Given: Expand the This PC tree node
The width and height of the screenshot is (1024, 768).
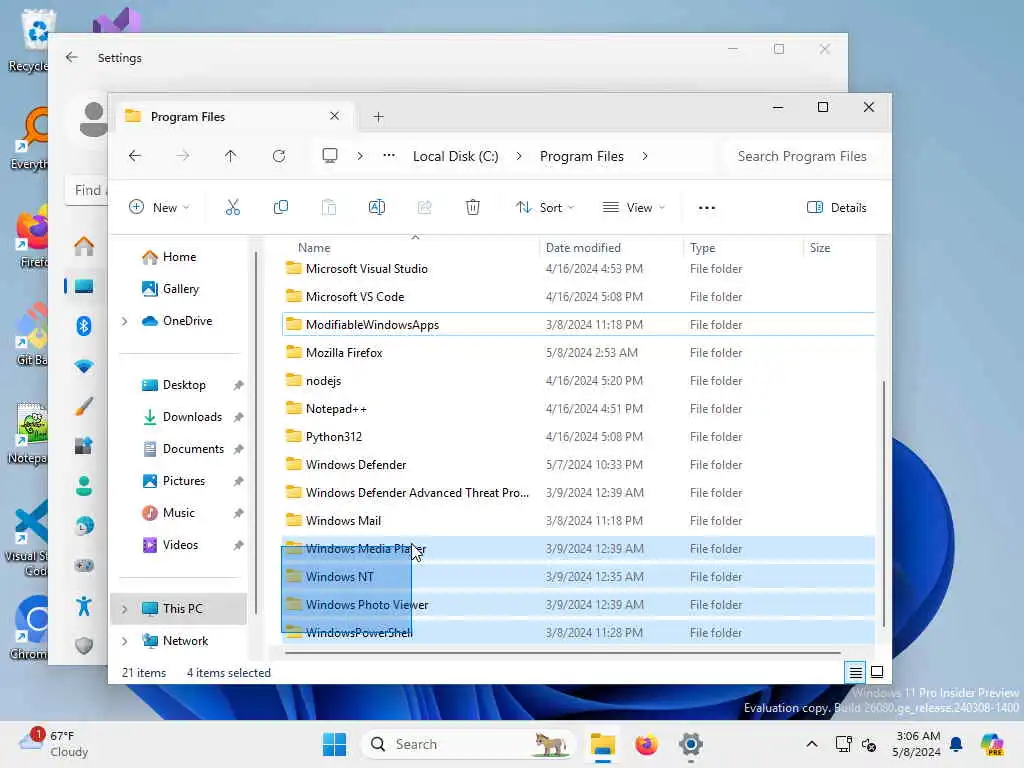Looking at the screenshot, I should tap(124, 609).
